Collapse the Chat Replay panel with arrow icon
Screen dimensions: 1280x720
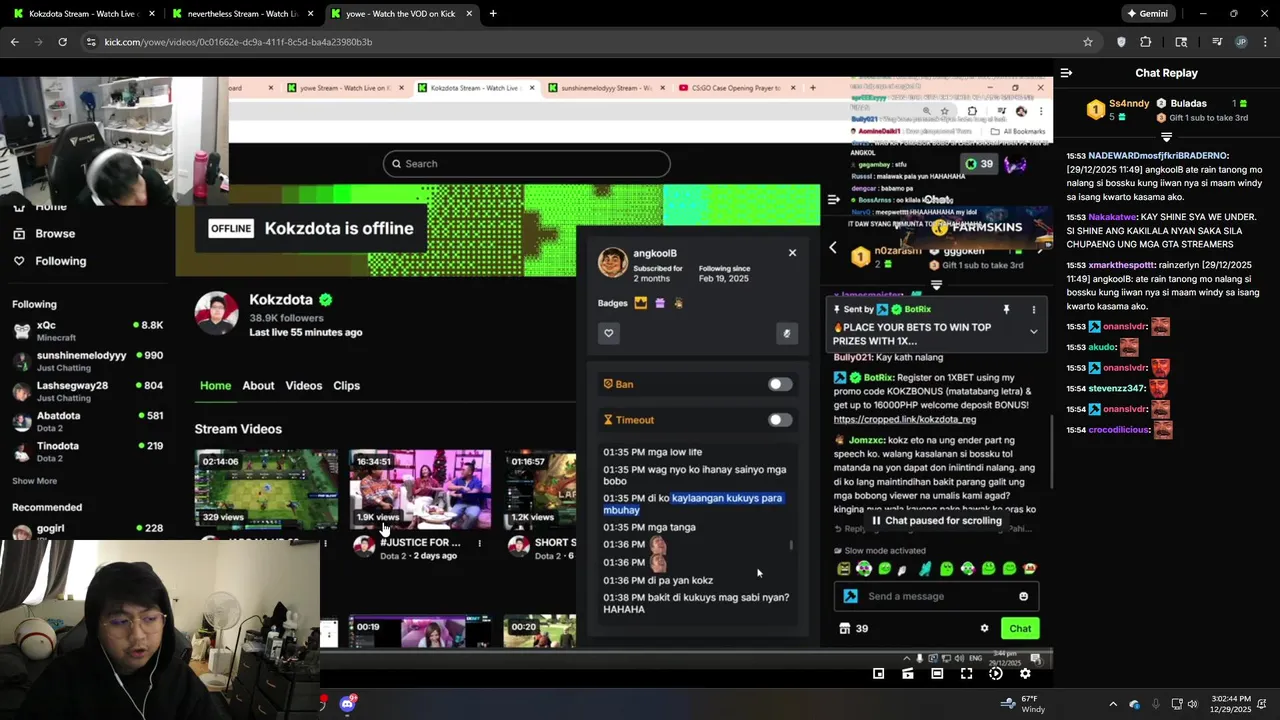click(x=1066, y=73)
